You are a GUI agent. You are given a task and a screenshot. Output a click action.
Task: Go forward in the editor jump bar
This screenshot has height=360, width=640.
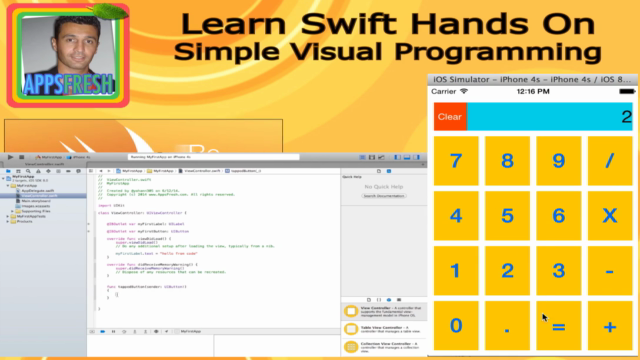click(x=109, y=171)
